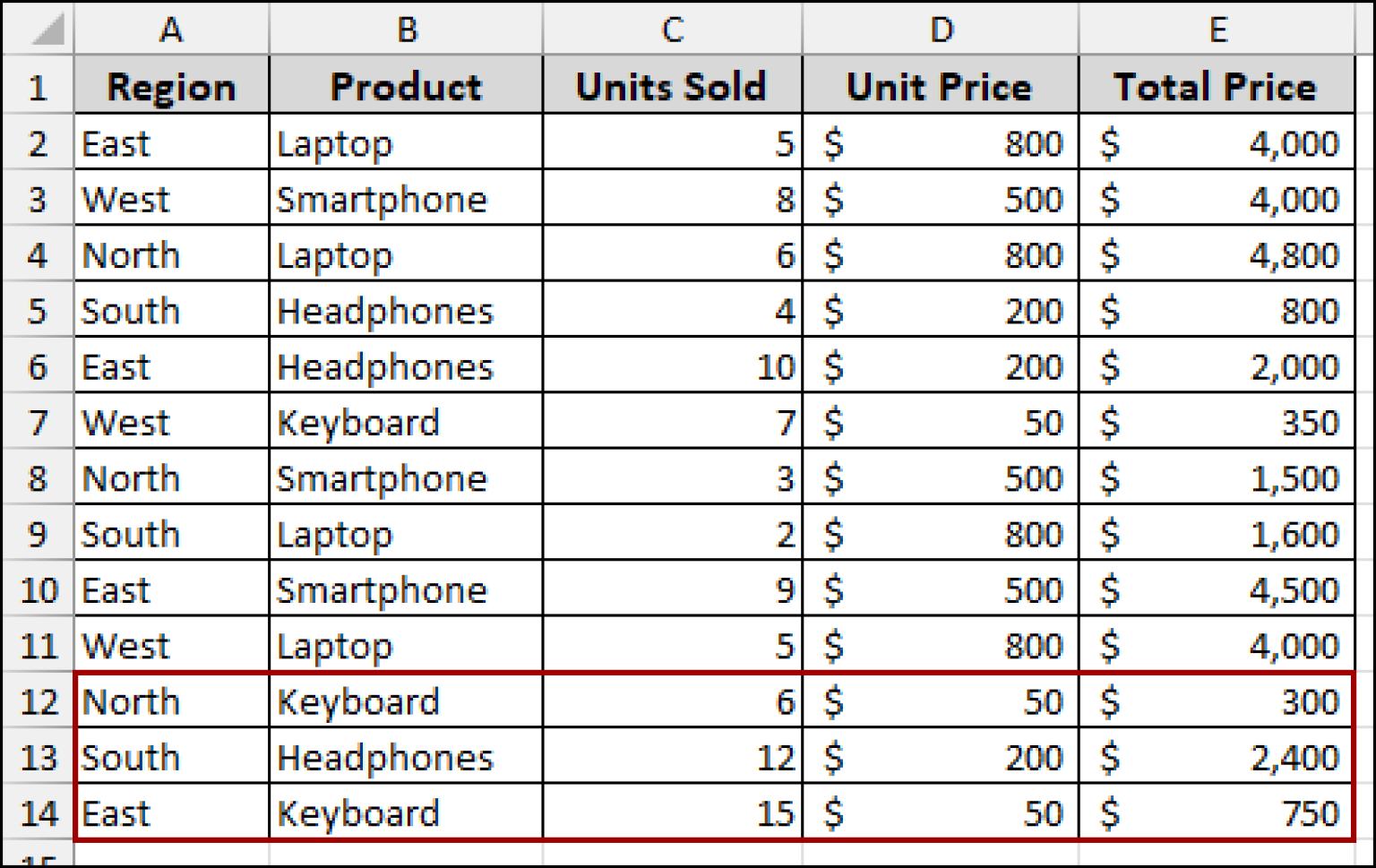Select the total price 4,500 in row 10
Image resolution: width=1376 pixels, height=868 pixels.
pos(1216,589)
